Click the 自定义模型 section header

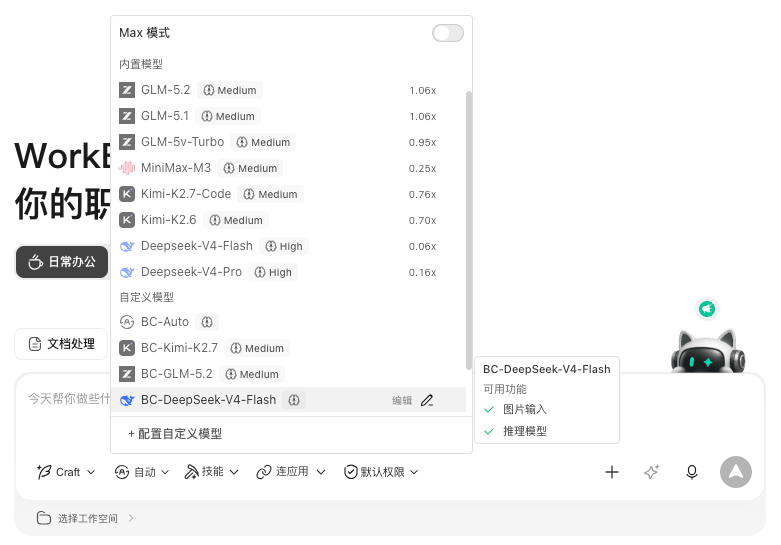(x=146, y=297)
